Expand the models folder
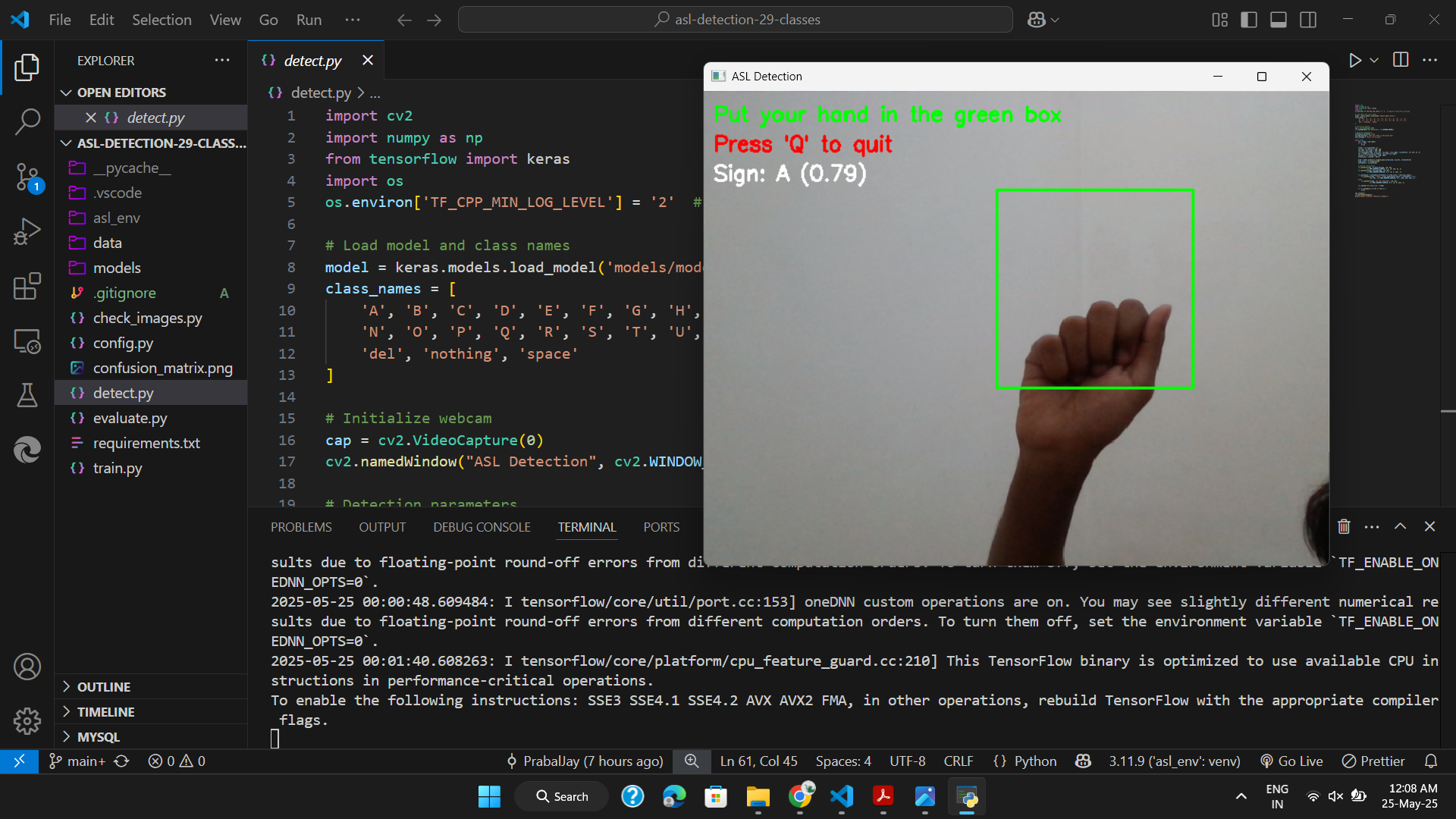Viewport: 1456px width, 819px height. (x=150, y=268)
